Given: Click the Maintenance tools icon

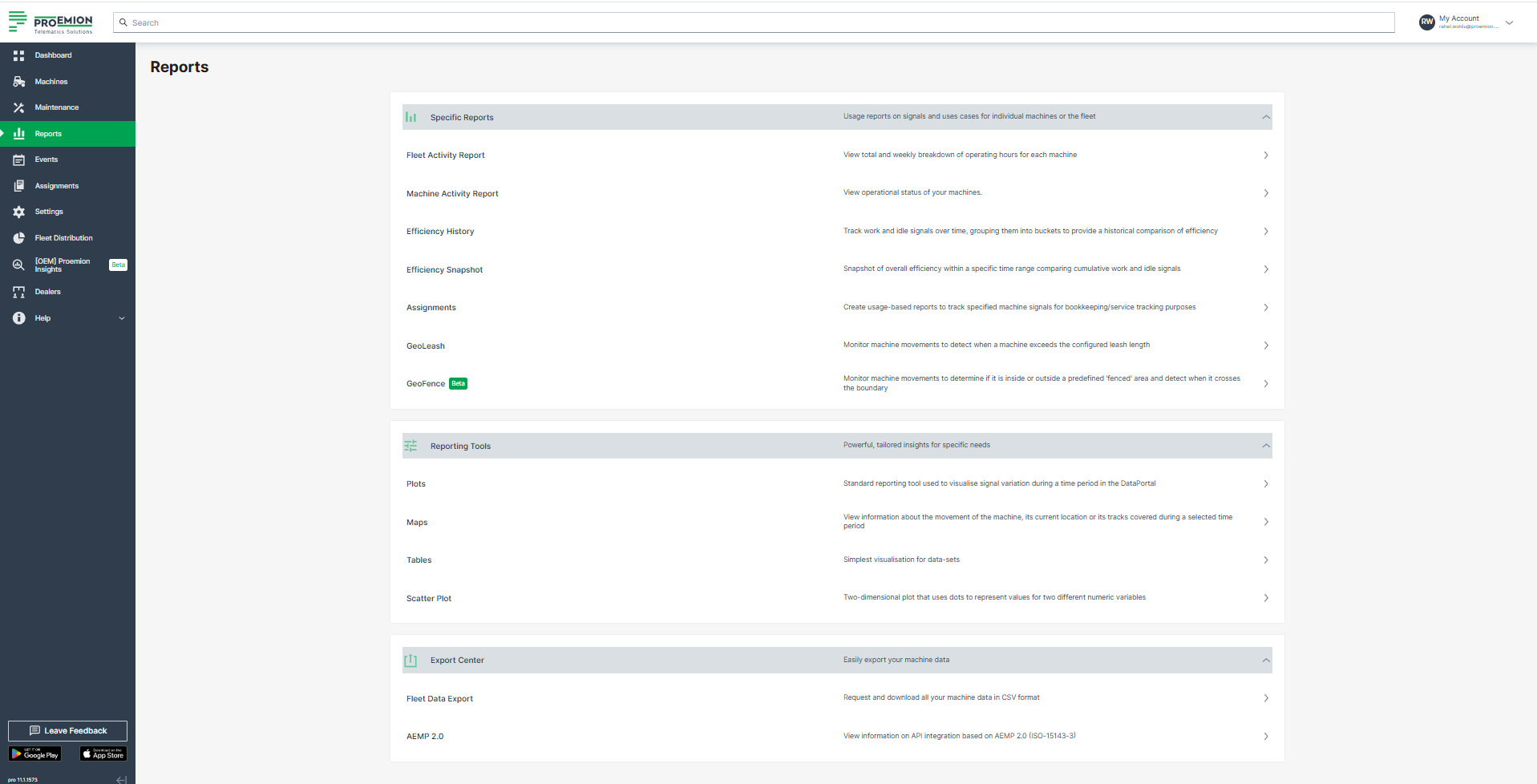Looking at the screenshot, I should pyautogui.click(x=18, y=107).
